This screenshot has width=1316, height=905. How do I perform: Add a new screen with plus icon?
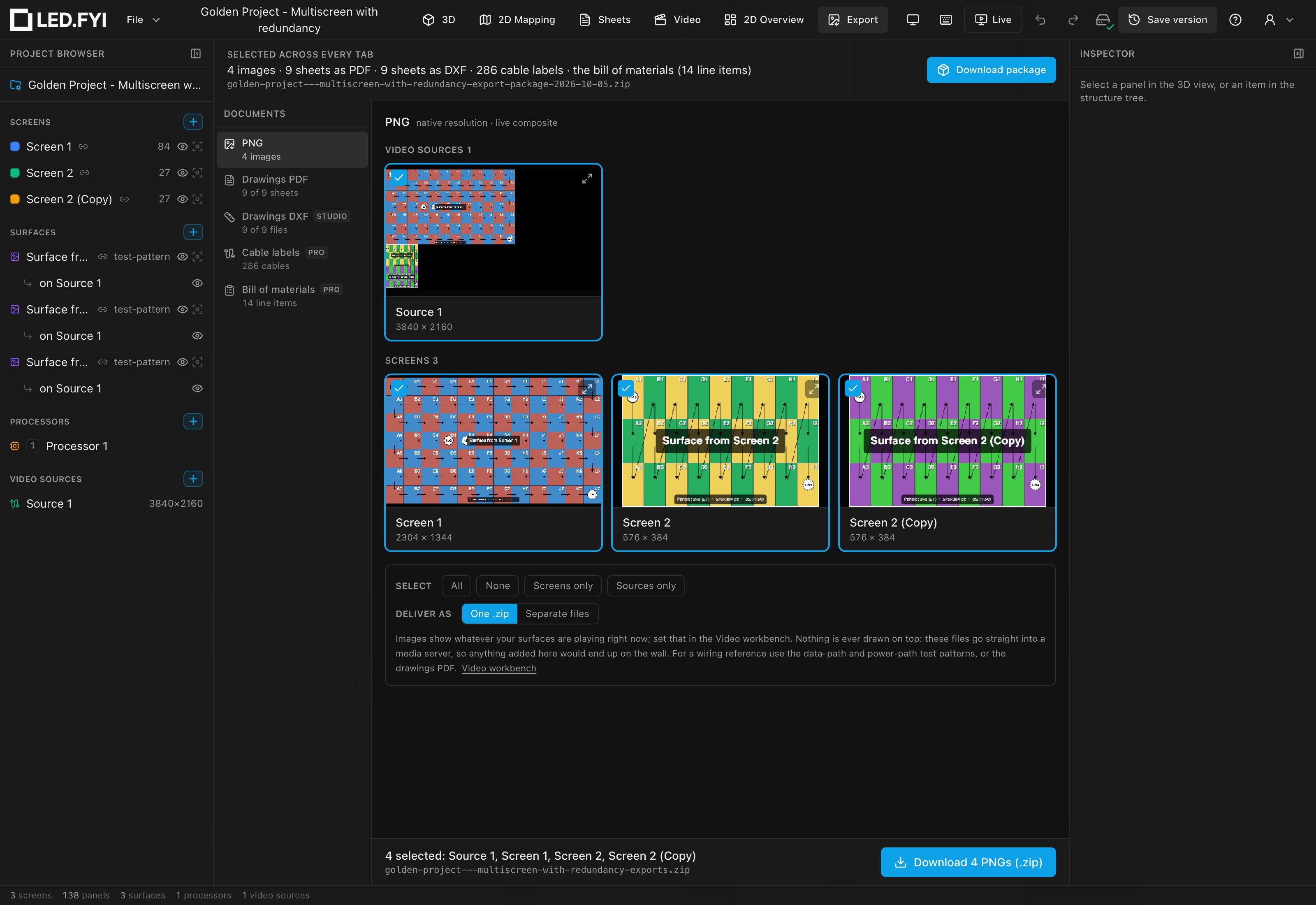coord(193,122)
